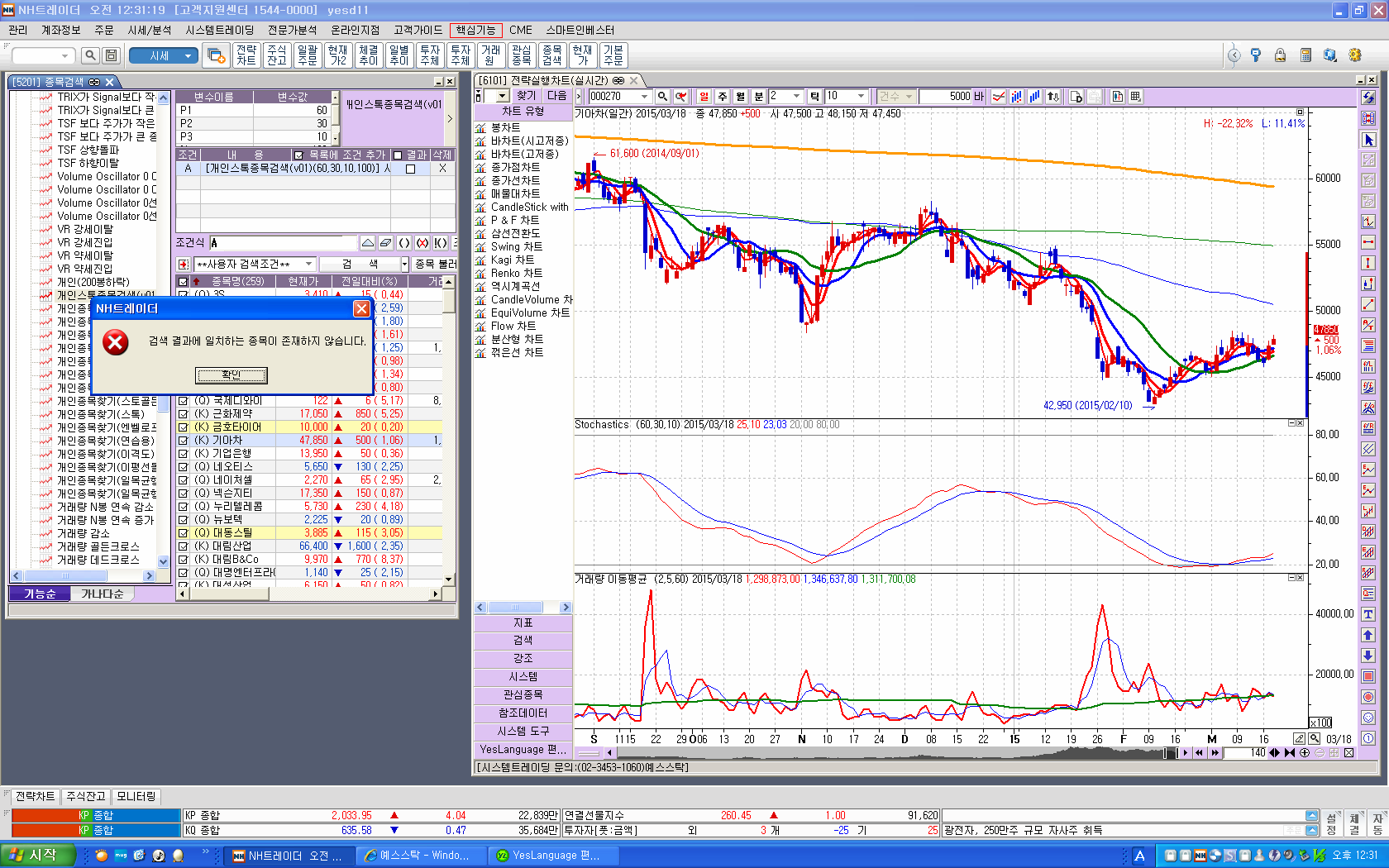Open the 관심종목 panel section
The width and height of the screenshot is (1389, 868).
[x=523, y=694]
